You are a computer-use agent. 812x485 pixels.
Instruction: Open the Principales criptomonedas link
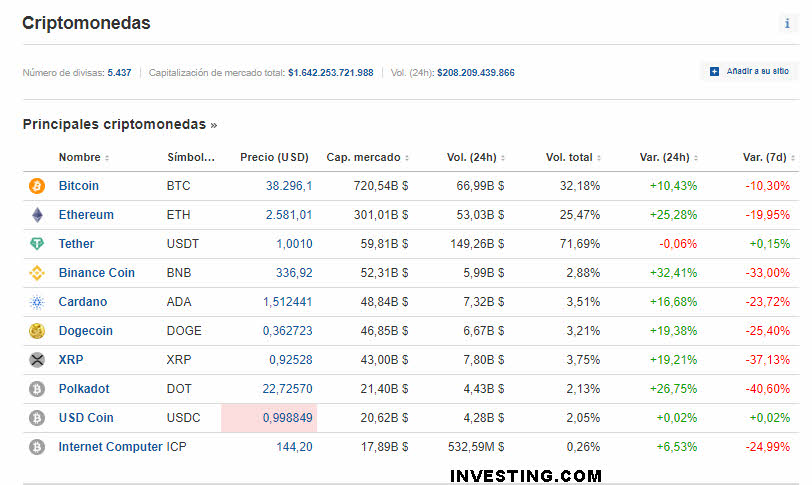tap(119, 125)
